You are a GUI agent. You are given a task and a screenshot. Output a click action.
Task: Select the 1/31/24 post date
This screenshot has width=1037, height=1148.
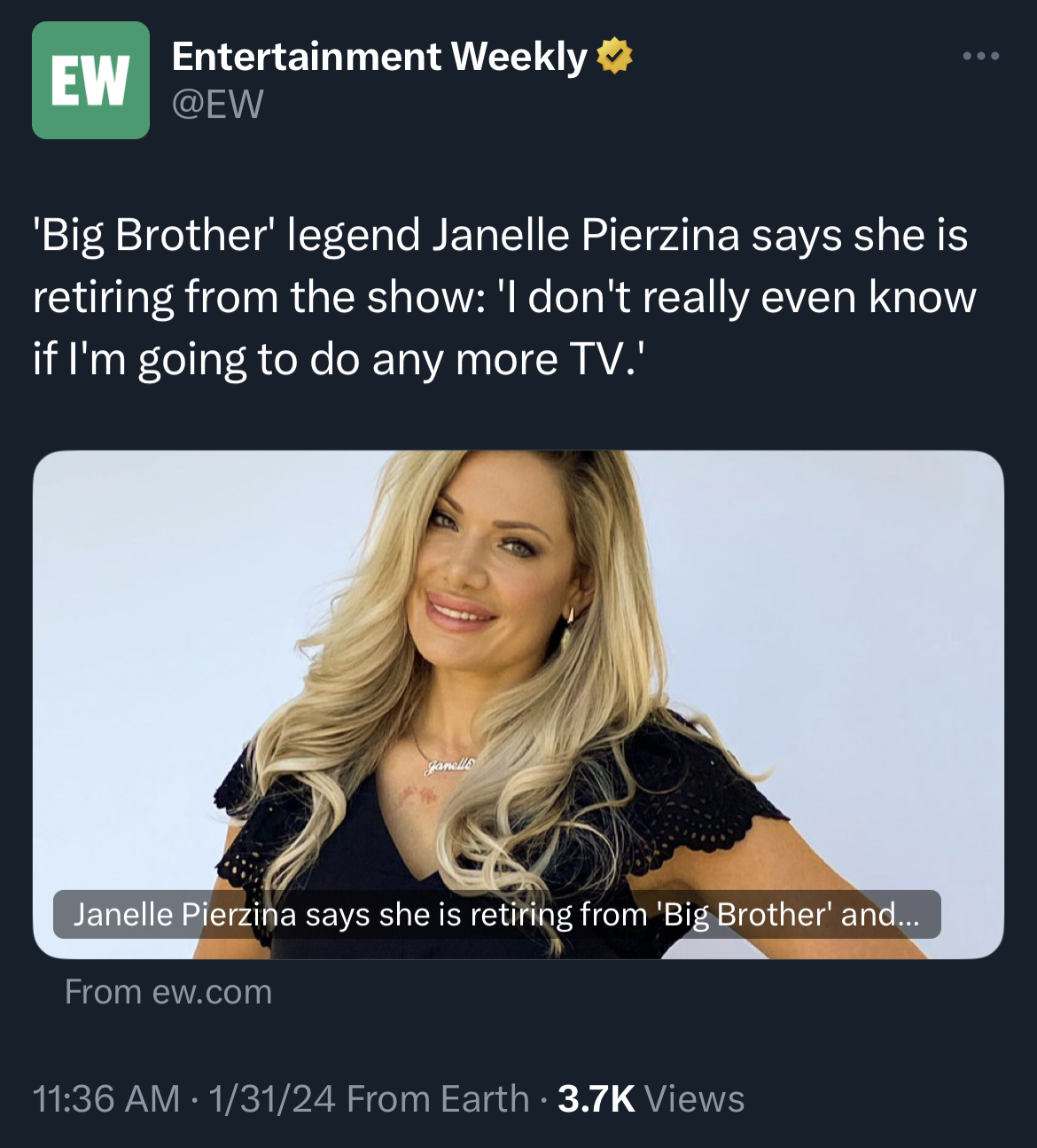[x=271, y=1099]
